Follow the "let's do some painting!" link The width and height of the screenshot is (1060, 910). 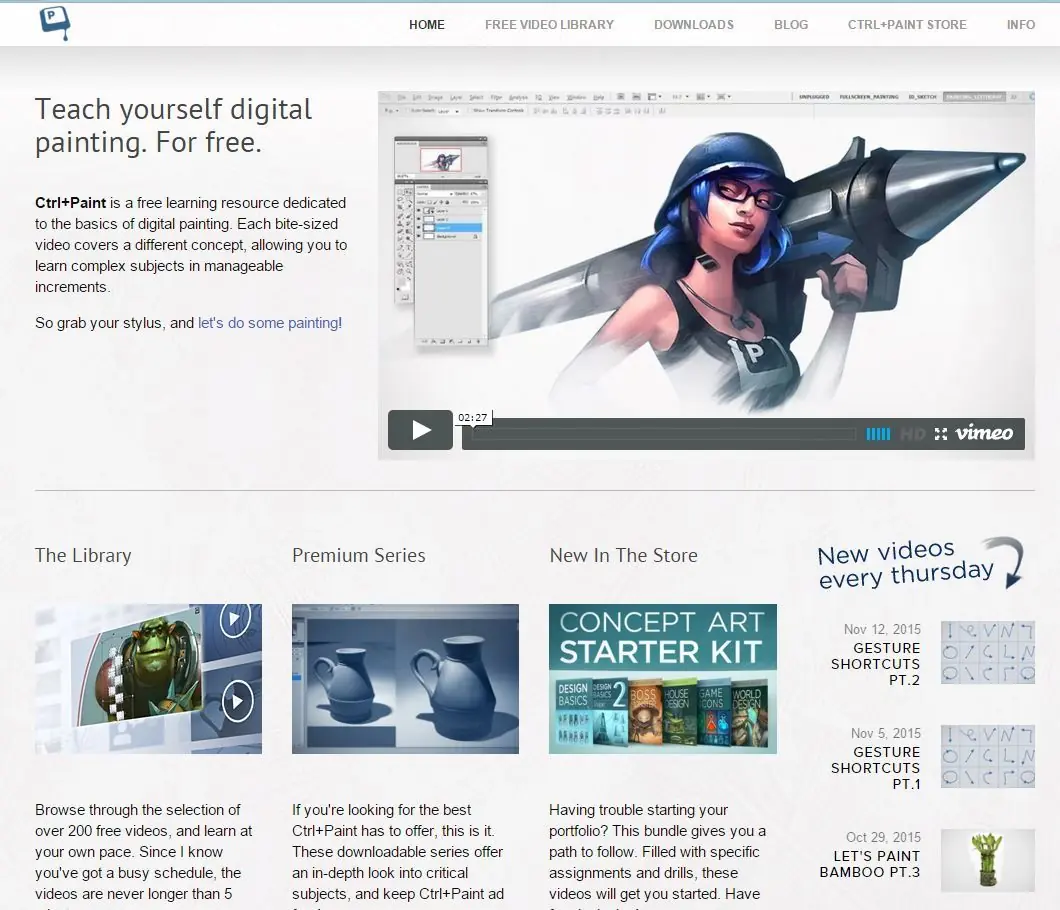tap(270, 323)
